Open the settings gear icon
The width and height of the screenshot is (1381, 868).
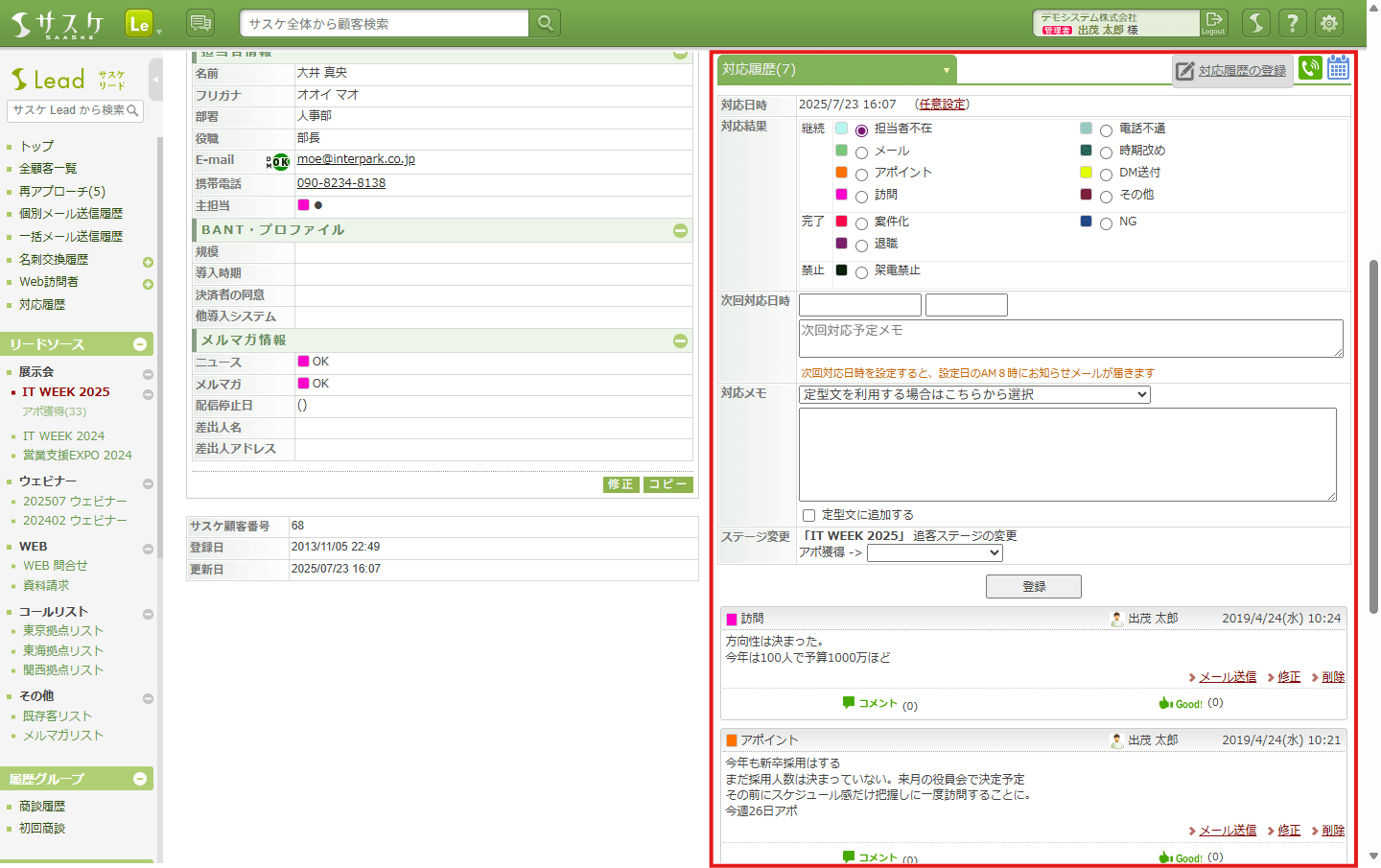click(x=1328, y=23)
